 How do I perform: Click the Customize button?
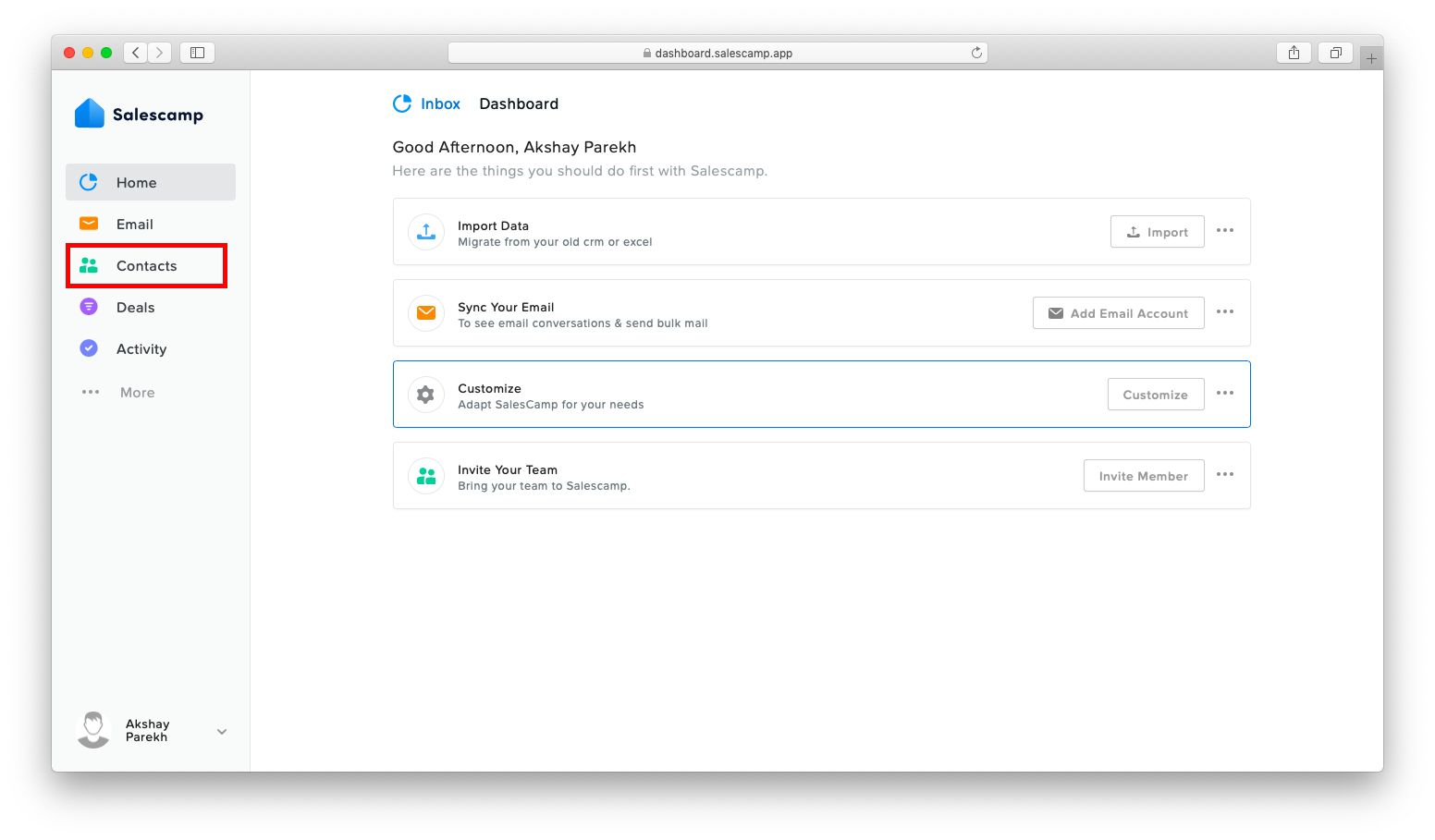[1156, 395]
